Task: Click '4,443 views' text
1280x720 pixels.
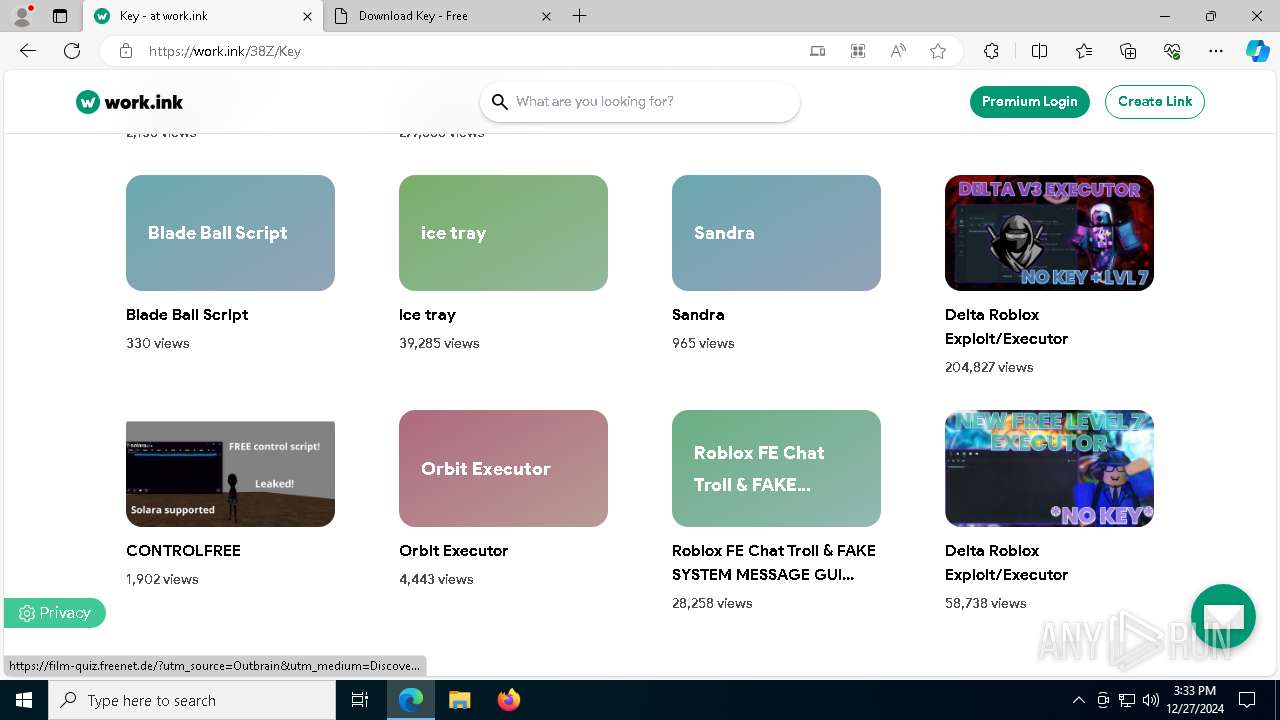Action: (436, 579)
